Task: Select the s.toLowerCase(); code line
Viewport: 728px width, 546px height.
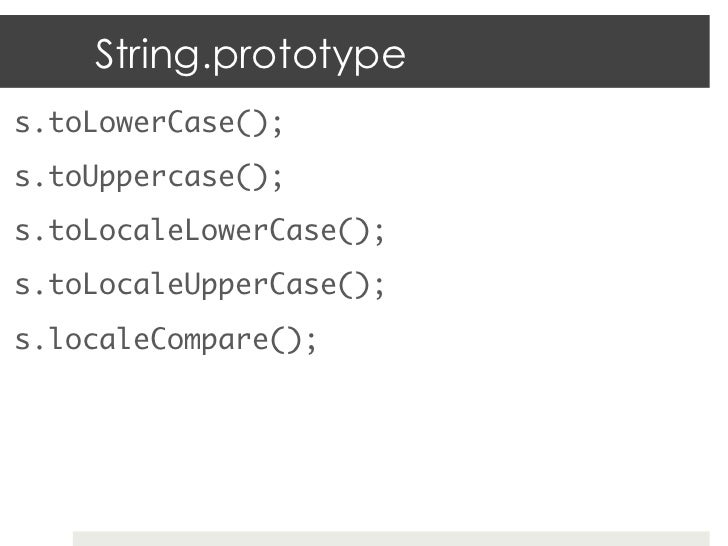Action: click(x=150, y=124)
